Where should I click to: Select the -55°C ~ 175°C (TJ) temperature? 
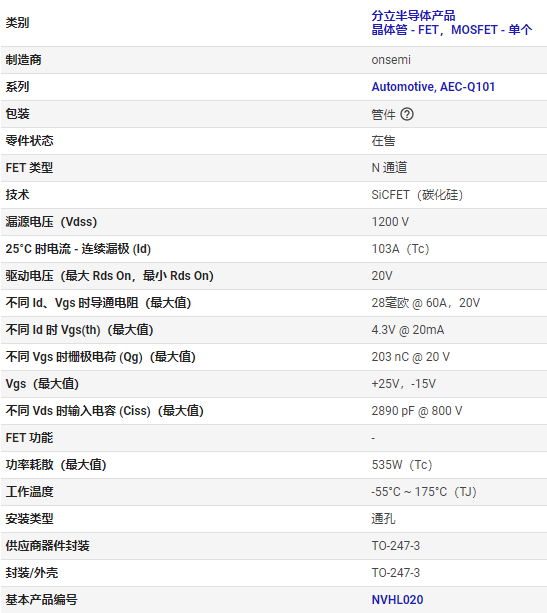tap(424, 492)
